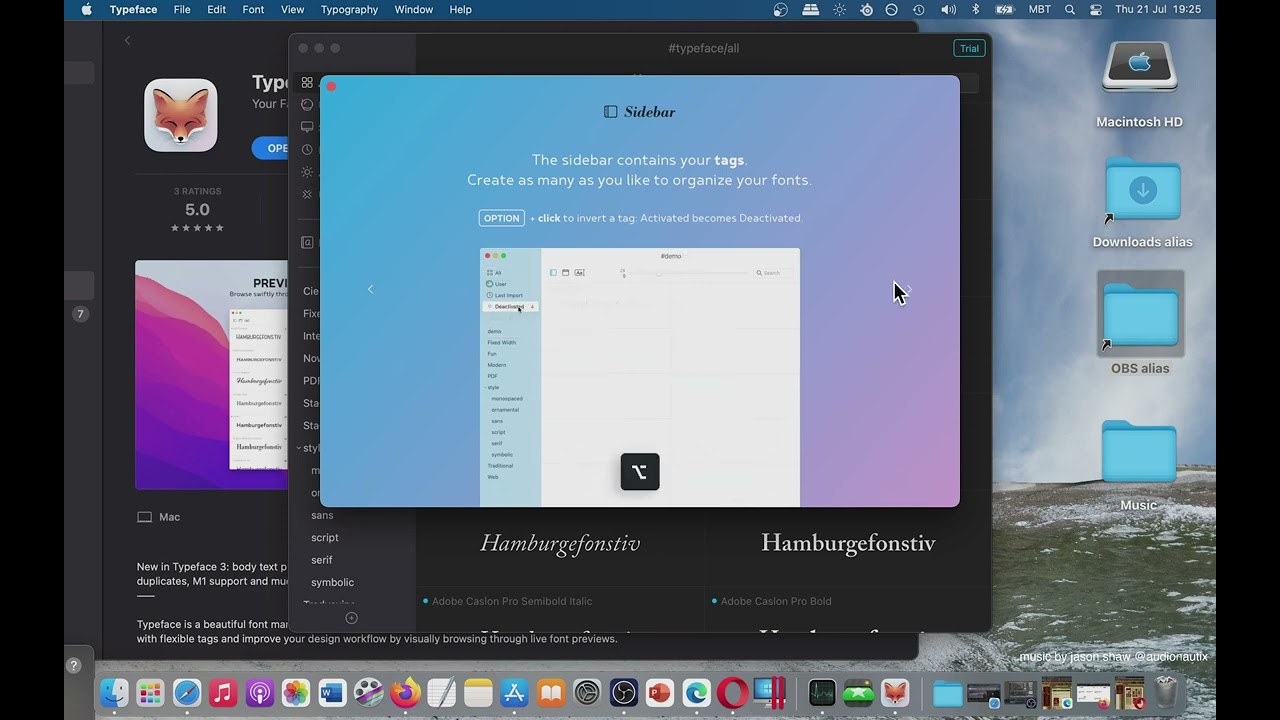Screen dimensions: 1280x720
Task: Click the Typeface fox app icon in App Store
Action: coord(180,115)
